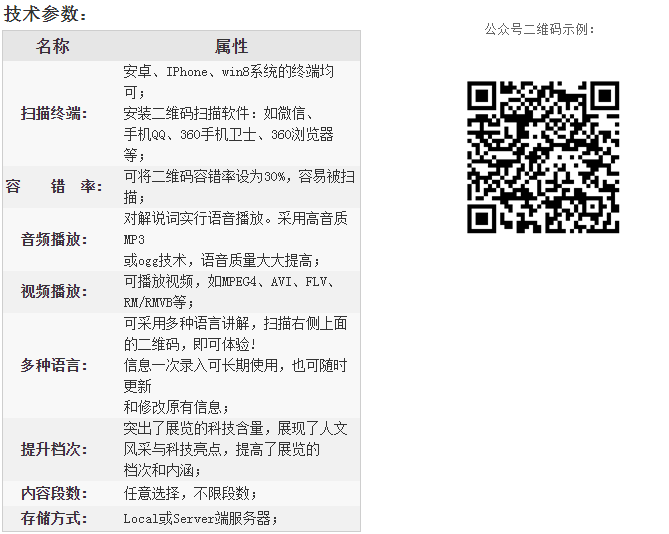The width and height of the screenshot is (669, 534).
Task: Click text 可采用多种语言讲解
Action: pos(186,323)
